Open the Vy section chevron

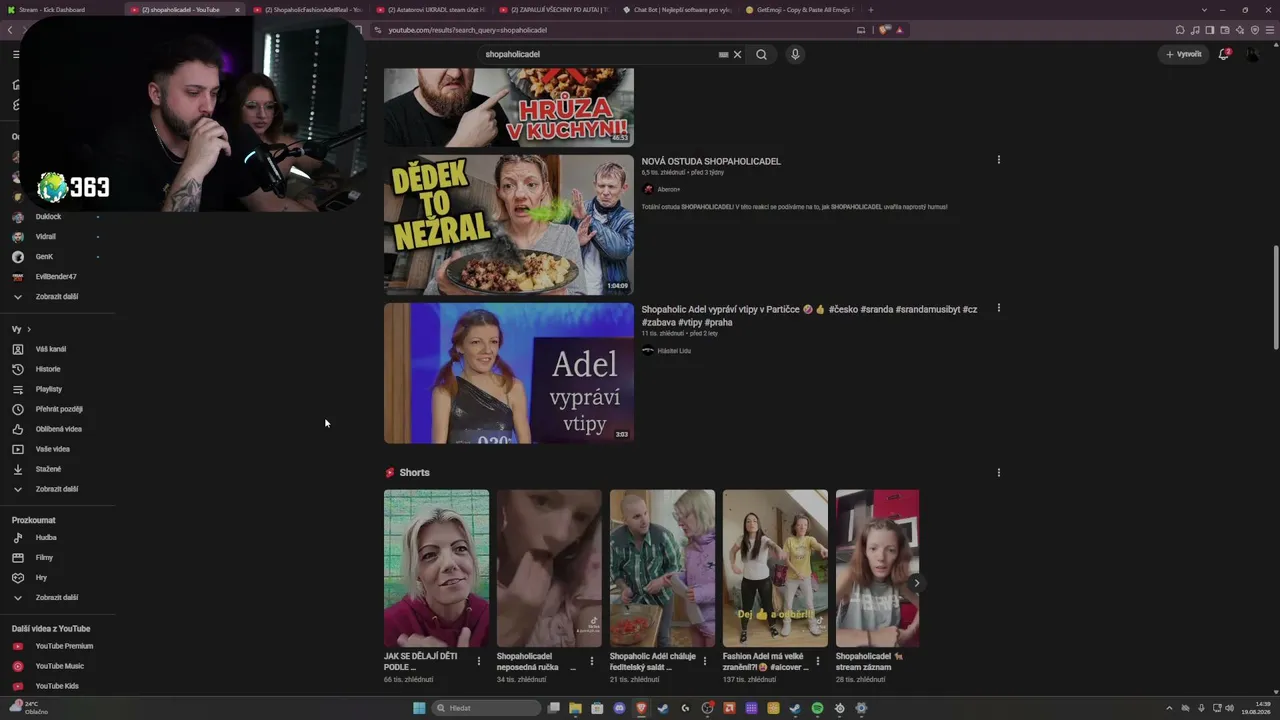[29, 329]
